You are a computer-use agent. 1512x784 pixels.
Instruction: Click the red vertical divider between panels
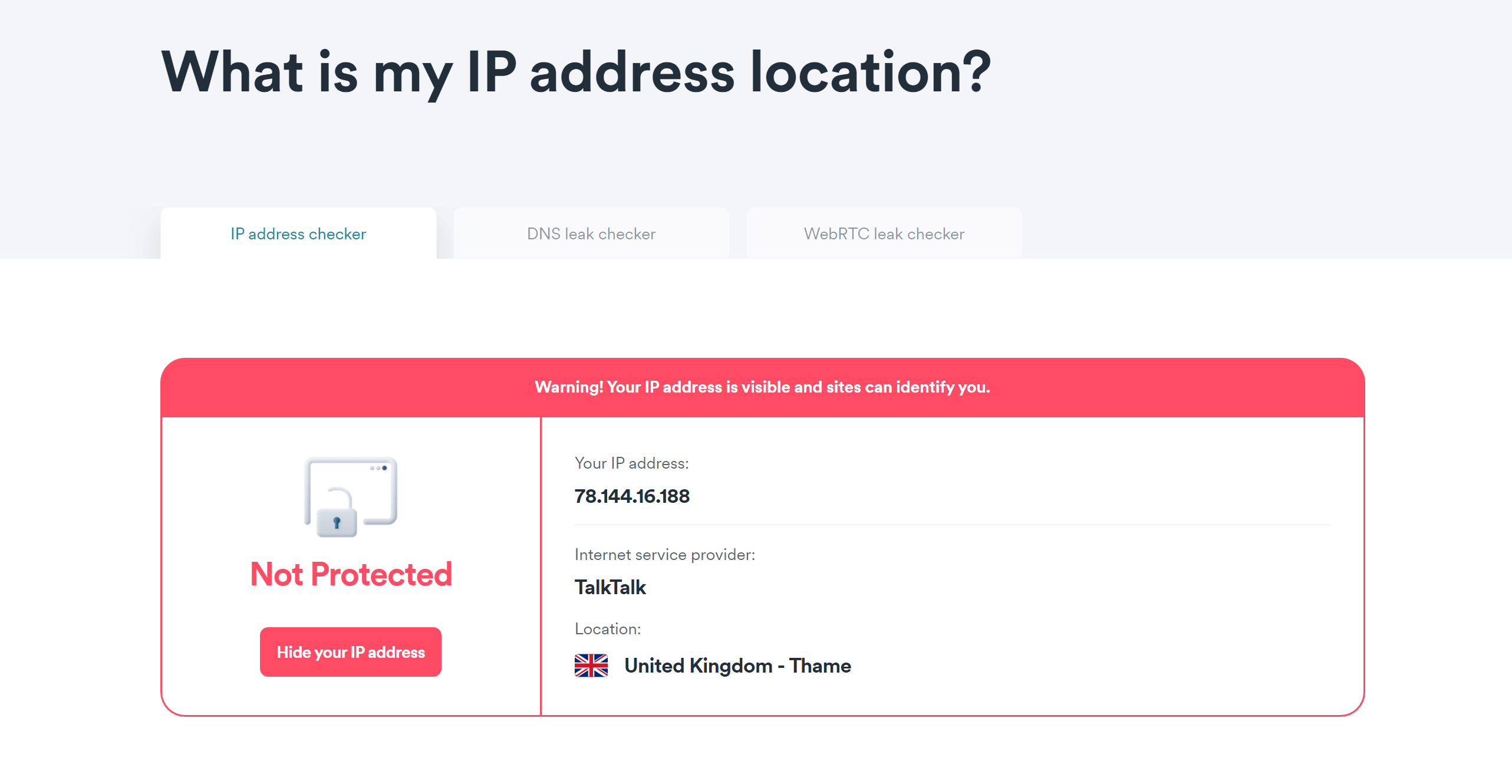(541, 566)
